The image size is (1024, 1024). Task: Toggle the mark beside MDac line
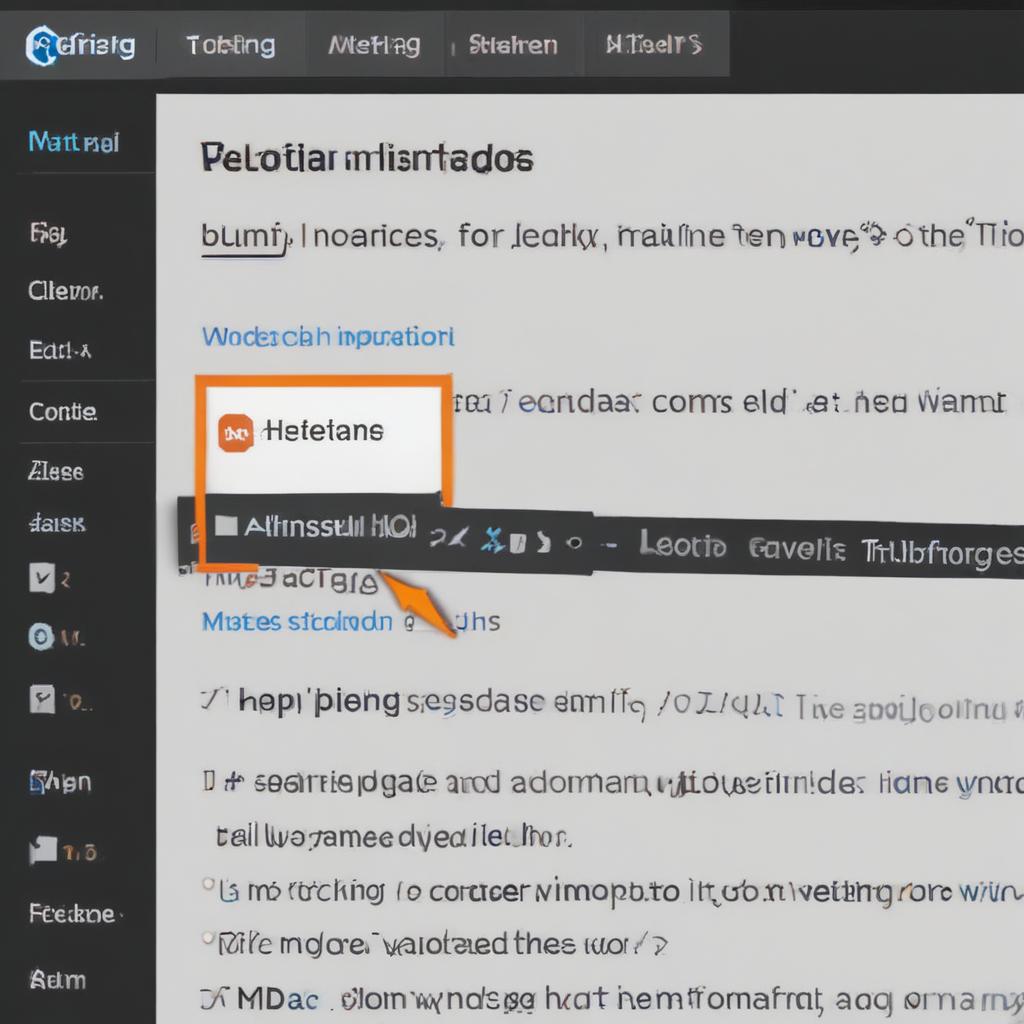coord(212,999)
